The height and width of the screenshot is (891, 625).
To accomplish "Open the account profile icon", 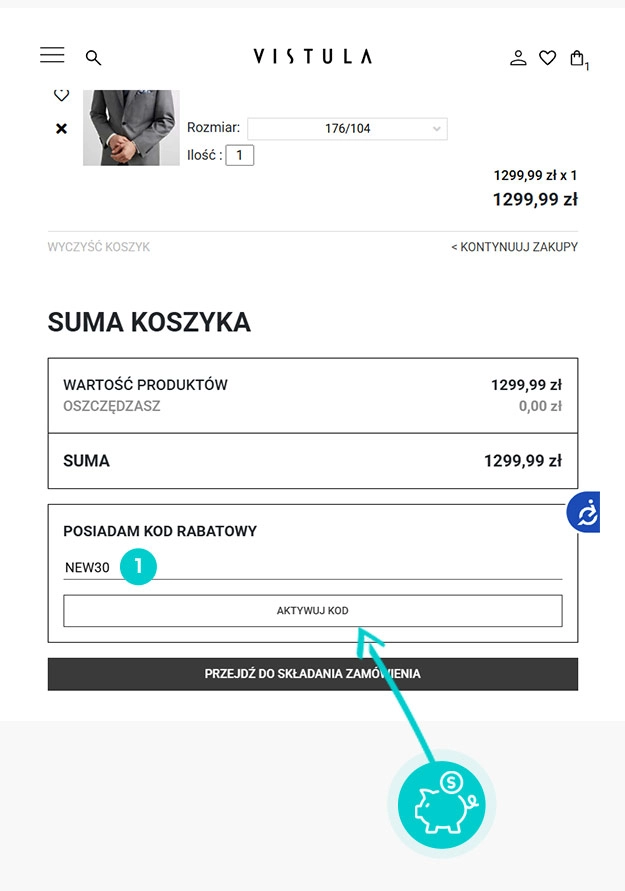I will tap(518, 57).
